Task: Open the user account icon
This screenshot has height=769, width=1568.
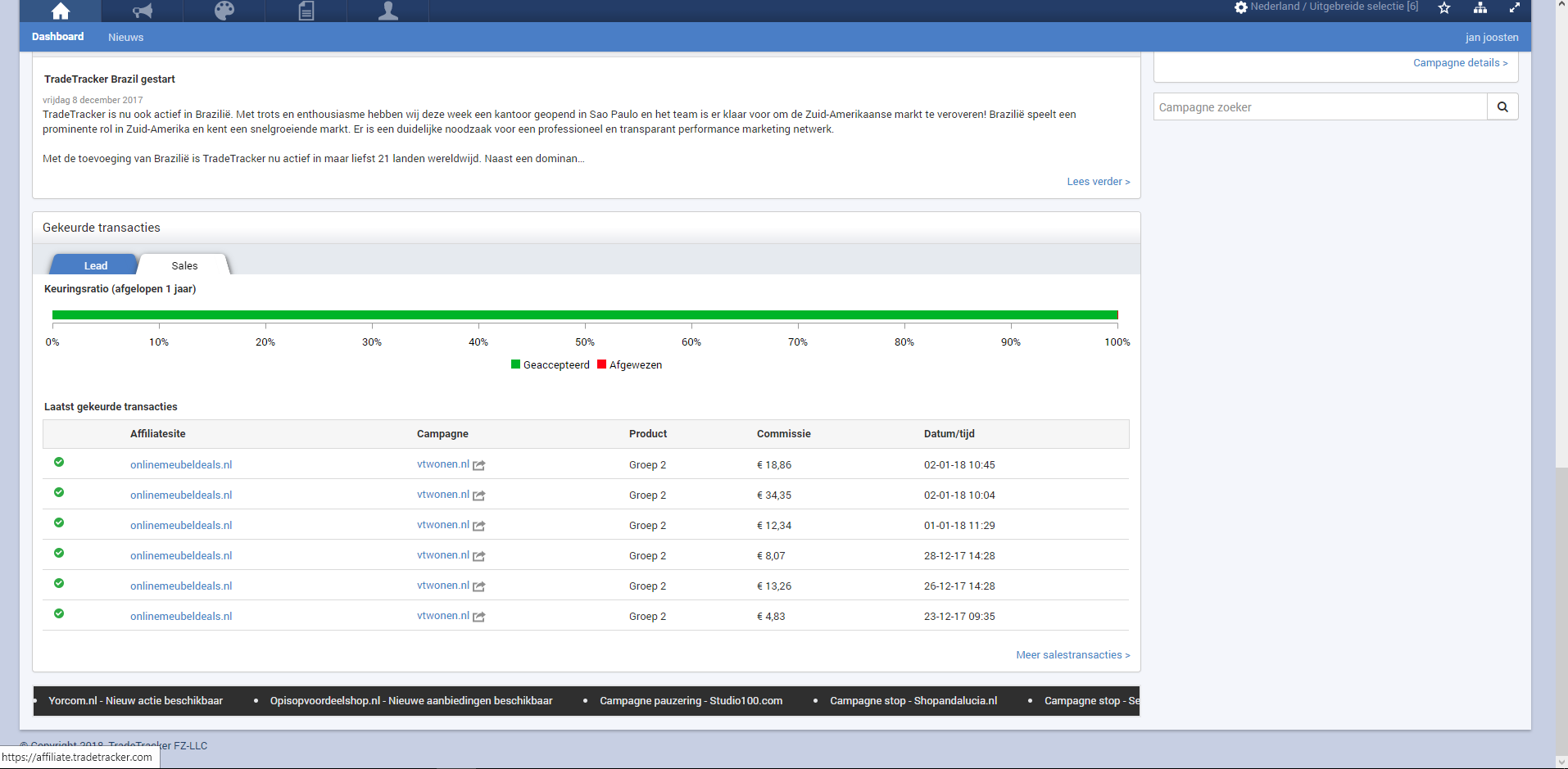Action: 388,11
